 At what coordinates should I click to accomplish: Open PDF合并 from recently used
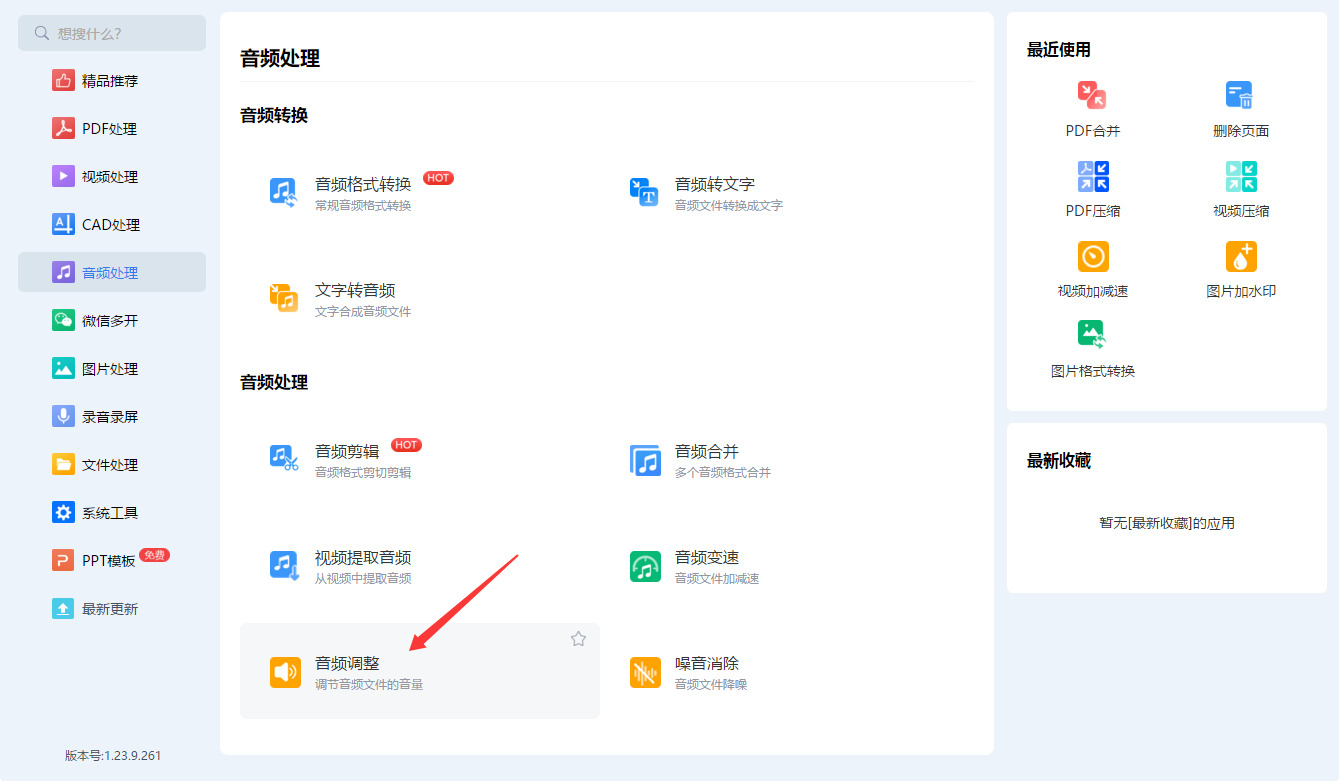coord(1093,97)
